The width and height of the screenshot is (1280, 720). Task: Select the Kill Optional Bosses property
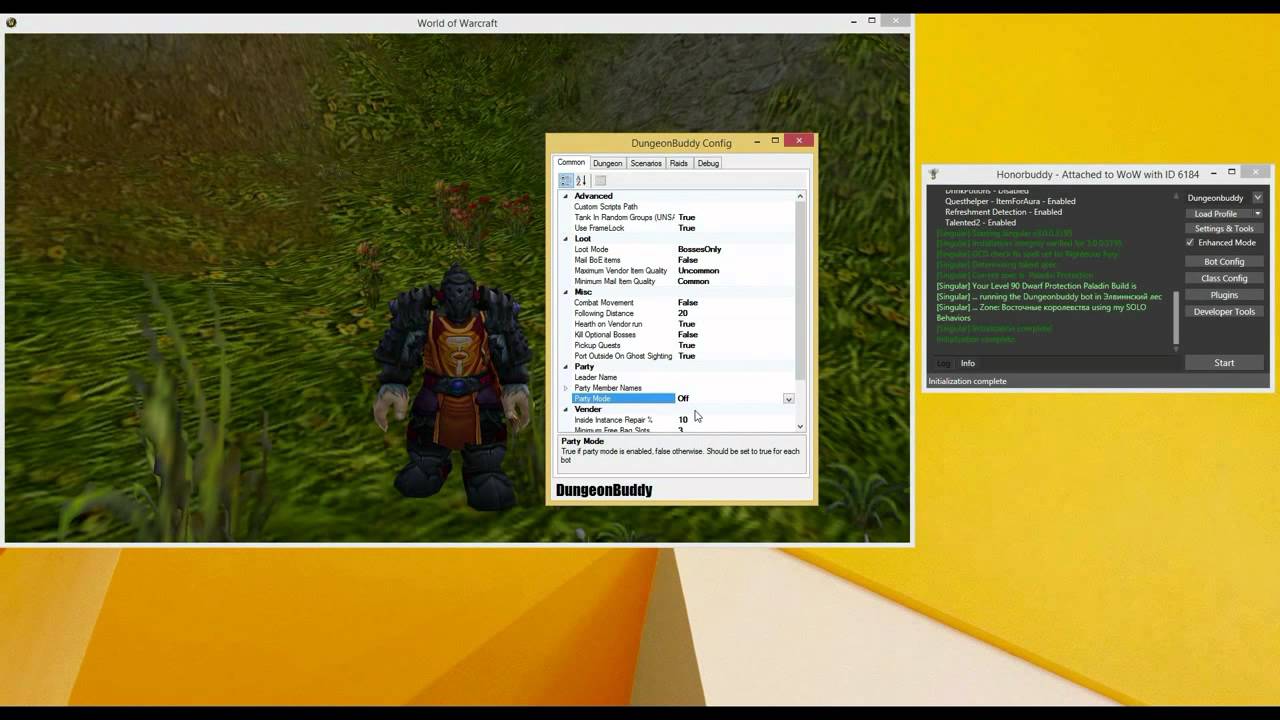pos(605,335)
